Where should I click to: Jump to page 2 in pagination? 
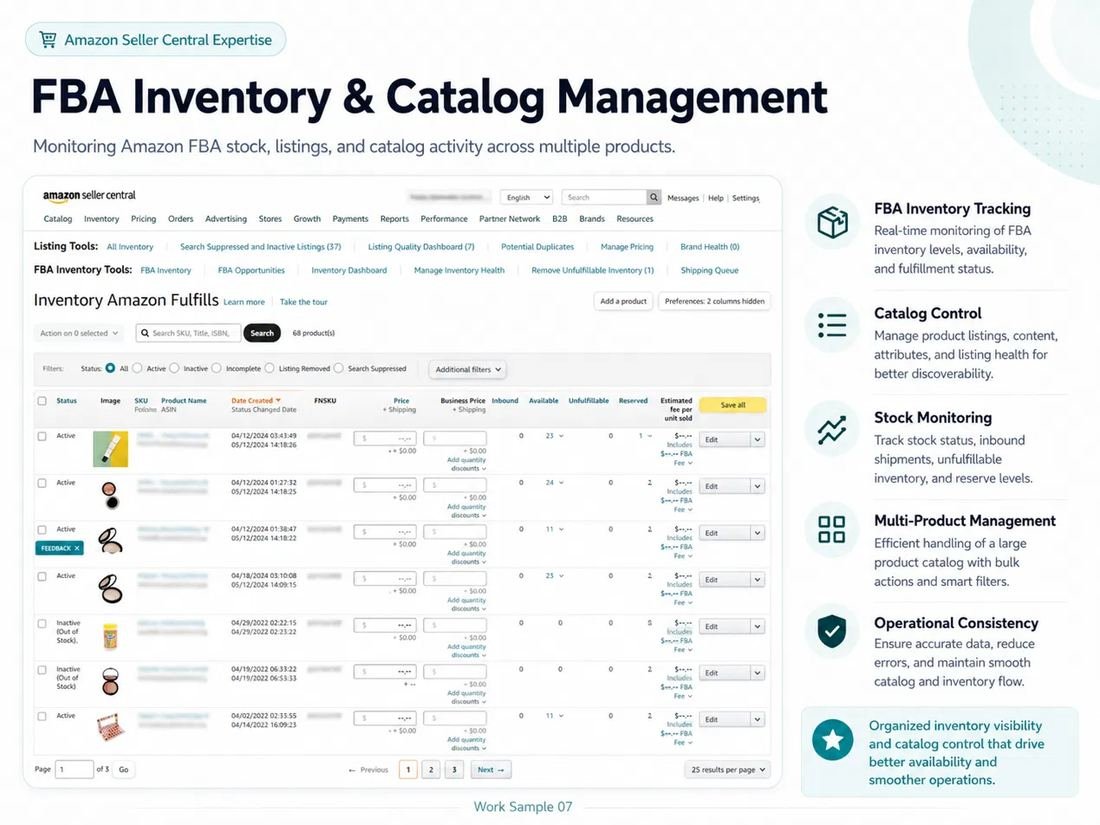pos(431,770)
